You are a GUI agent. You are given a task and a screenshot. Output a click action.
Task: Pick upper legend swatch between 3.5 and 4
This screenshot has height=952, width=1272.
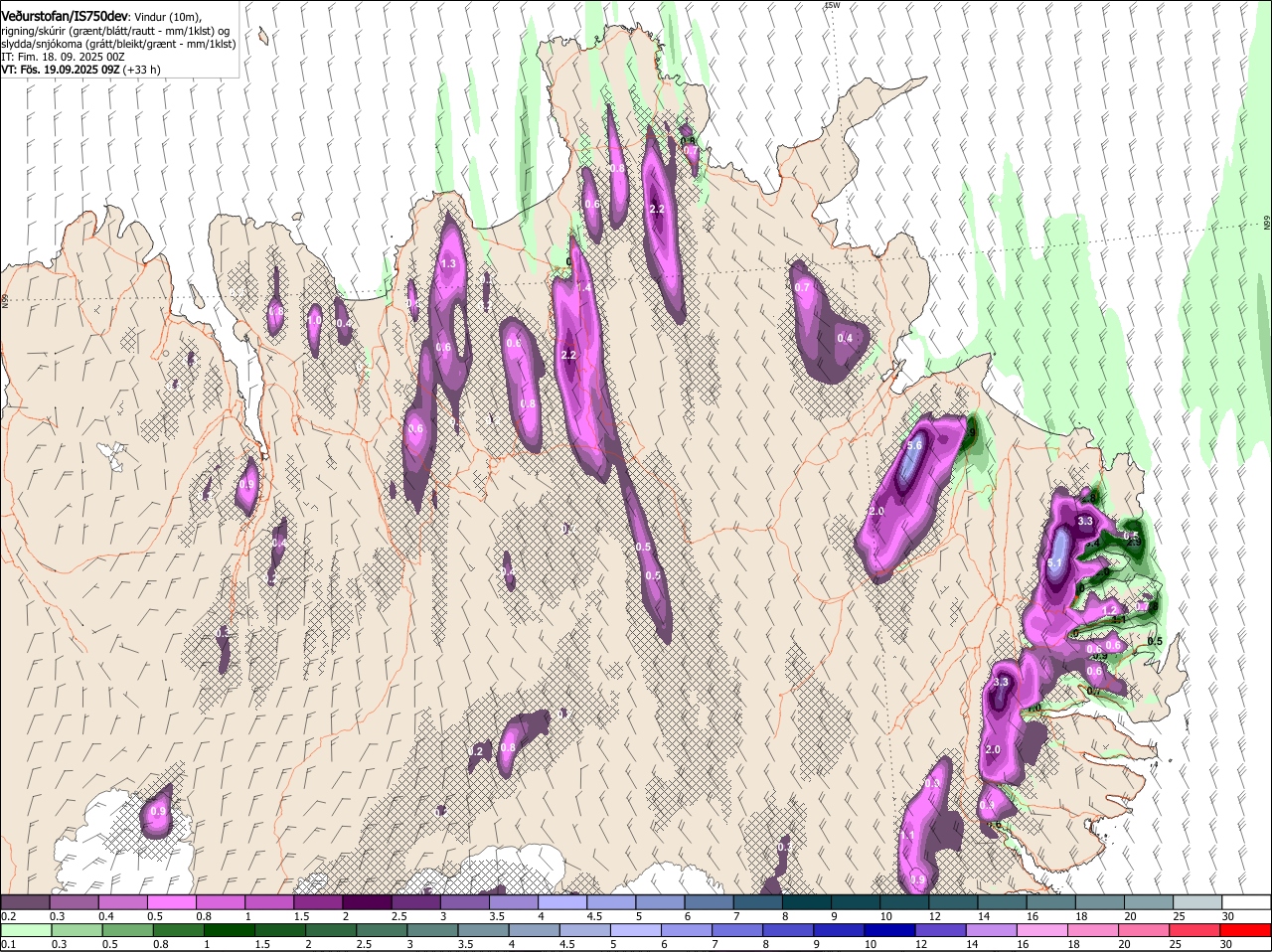tap(514, 901)
